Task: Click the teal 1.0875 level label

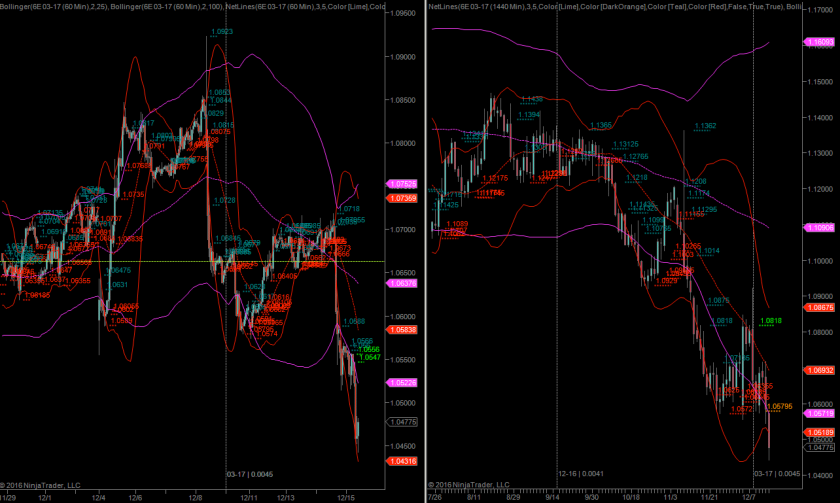Action: pyautogui.click(x=718, y=301)
